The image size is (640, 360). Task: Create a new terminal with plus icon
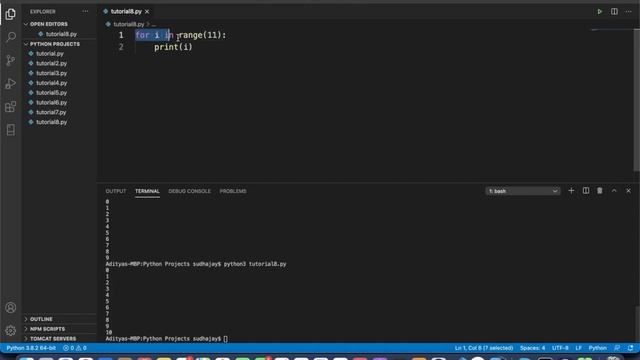pyautogui.click(x=571, y=191)
